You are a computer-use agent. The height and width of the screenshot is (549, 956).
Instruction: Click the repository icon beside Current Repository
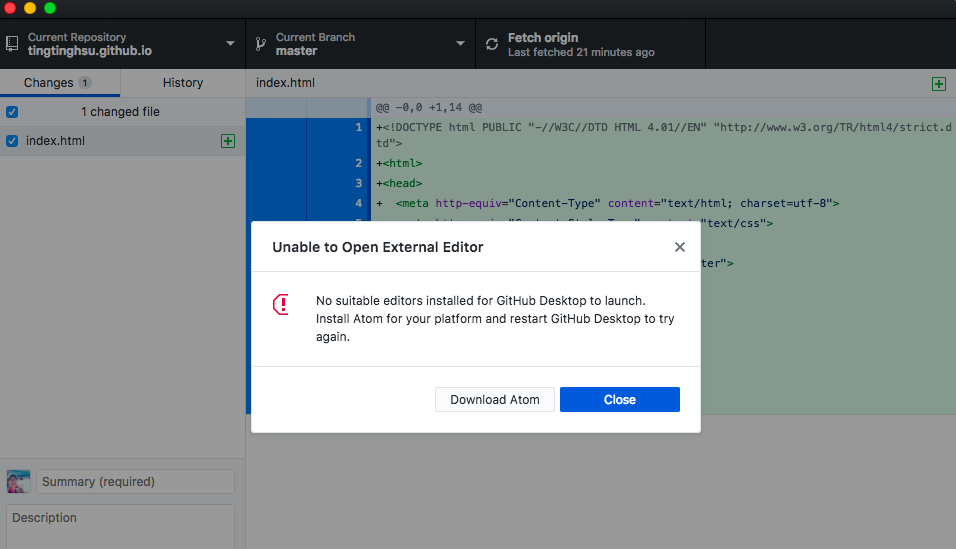pyautogui.click(x=12, y=44)
